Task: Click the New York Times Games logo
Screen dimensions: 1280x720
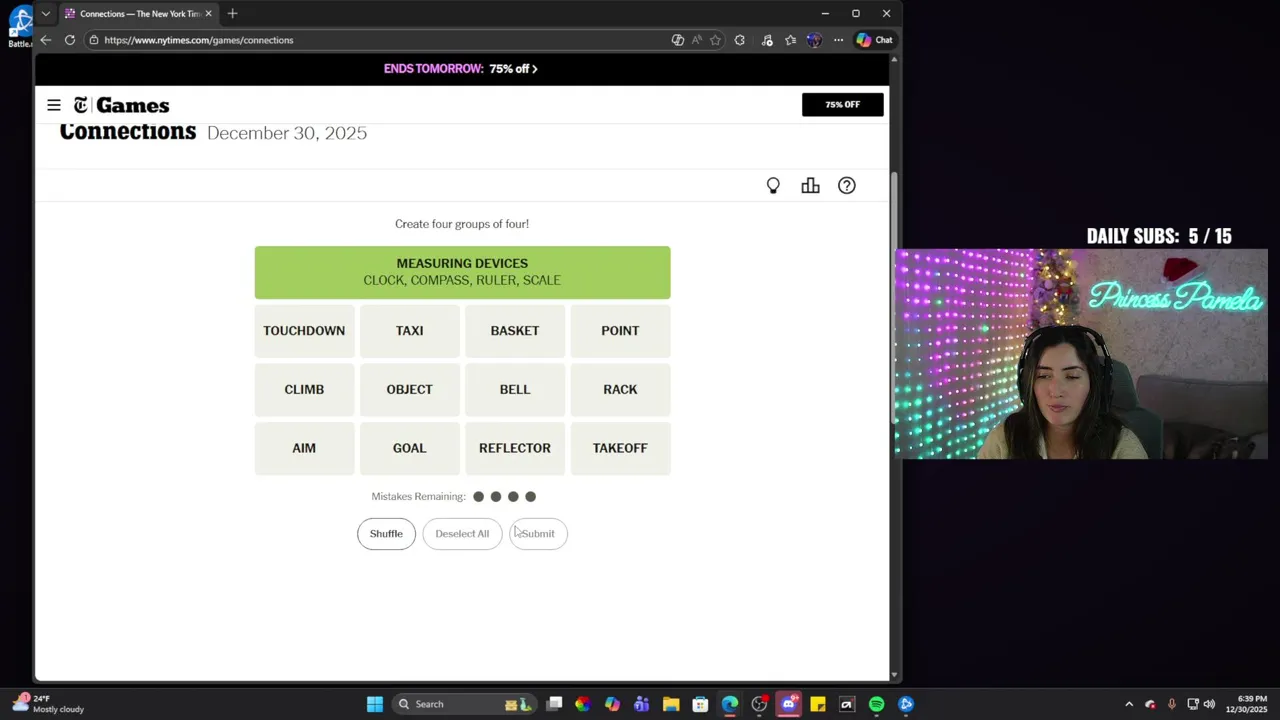Action: pos(121,105)
